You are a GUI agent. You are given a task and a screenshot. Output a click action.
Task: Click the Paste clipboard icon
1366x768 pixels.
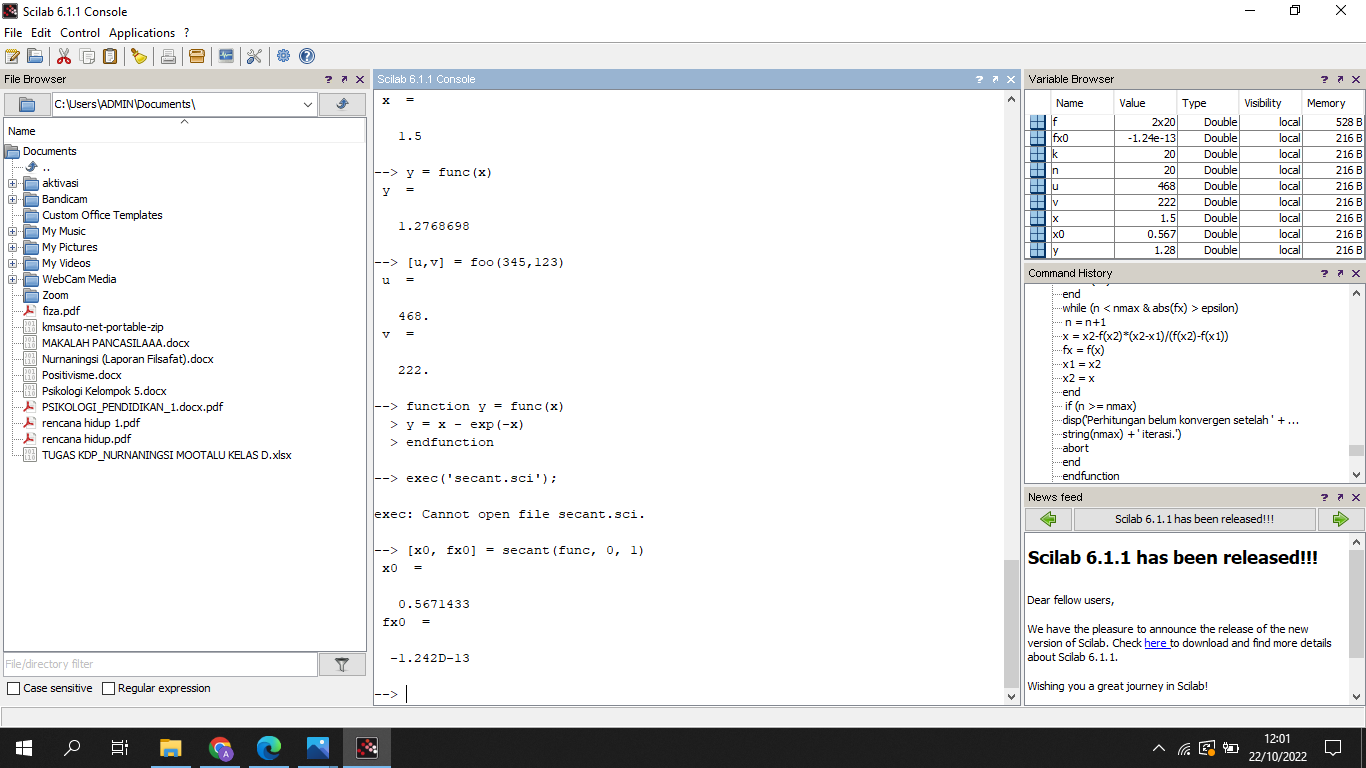[110, 56]
